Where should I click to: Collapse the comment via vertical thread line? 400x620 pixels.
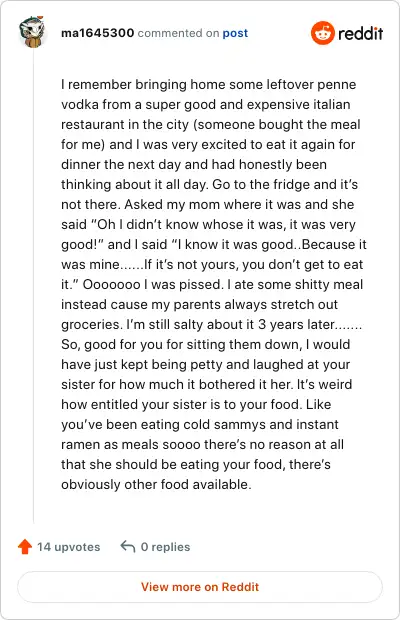[x=33, y=285]
